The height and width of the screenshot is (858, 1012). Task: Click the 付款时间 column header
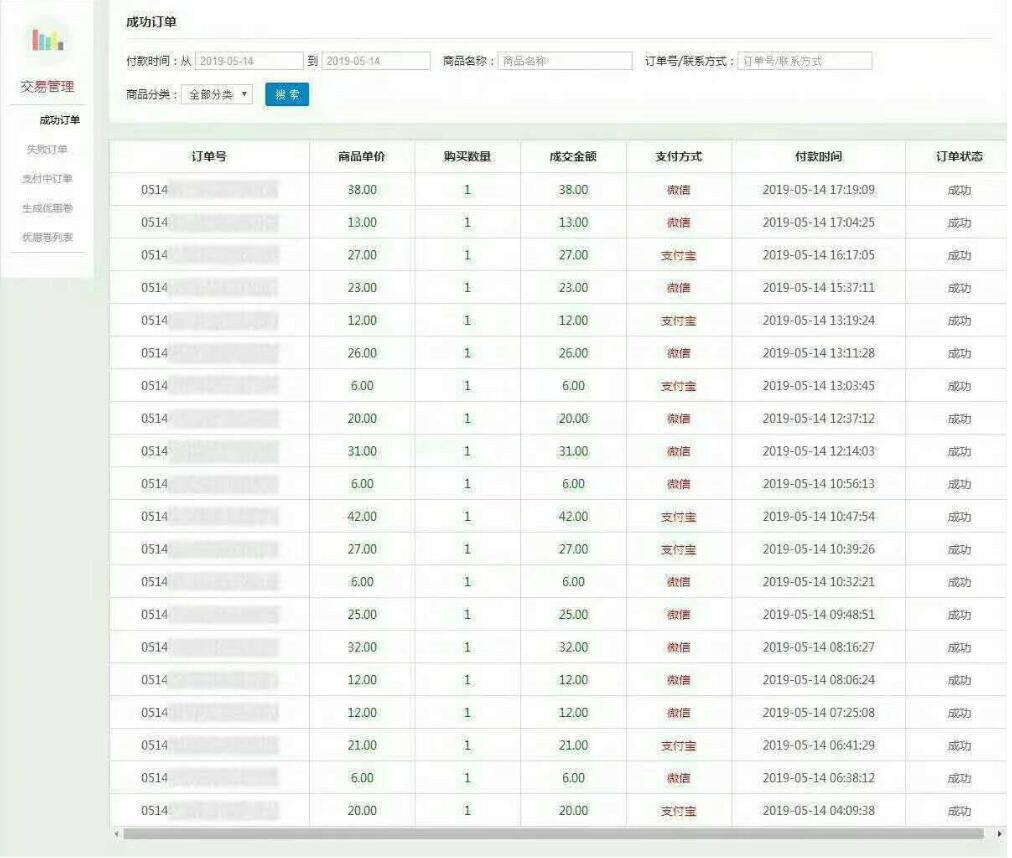point(818,156)
